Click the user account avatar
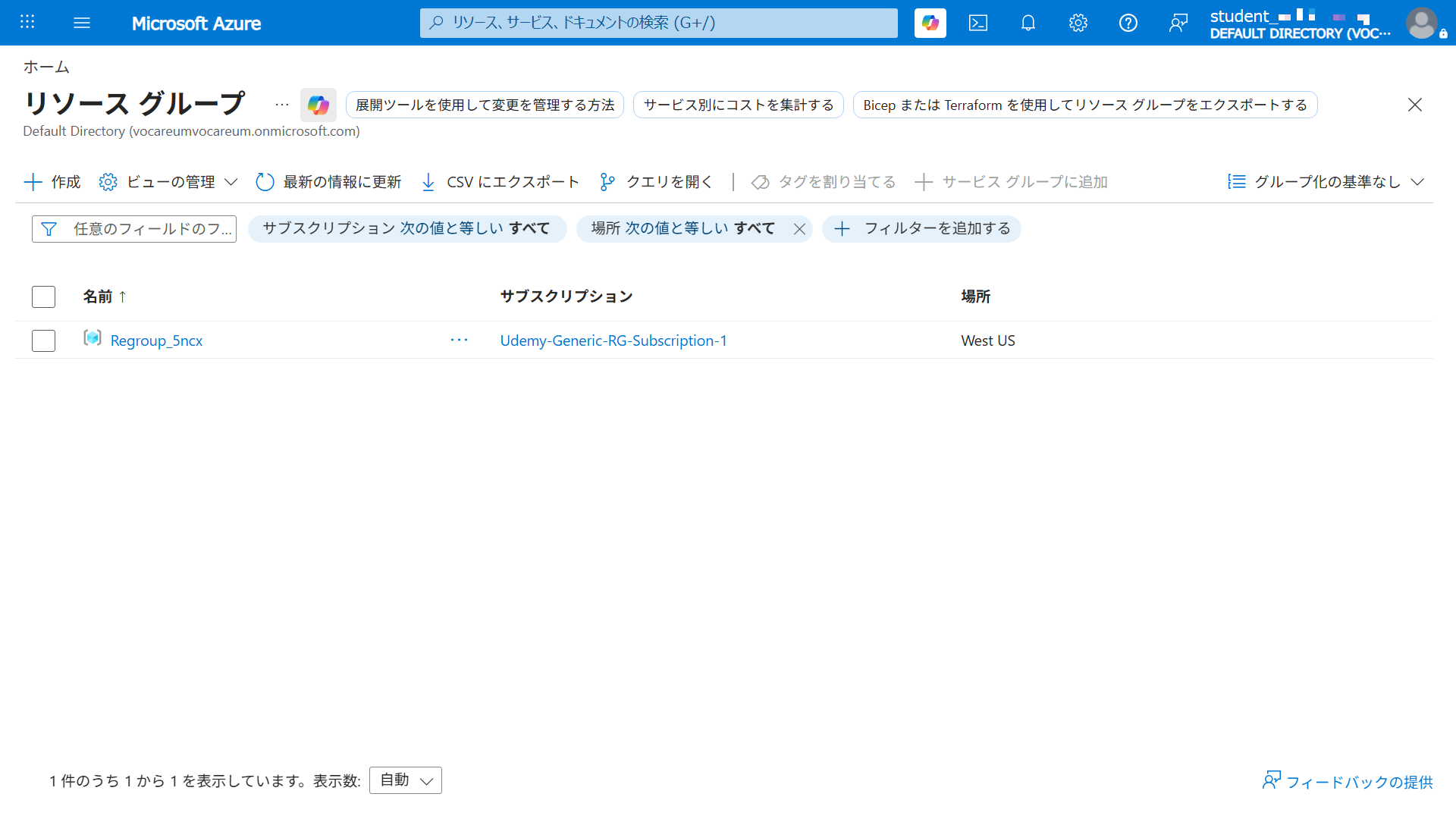1456x819 pixels. click(x=1422, y=23)
